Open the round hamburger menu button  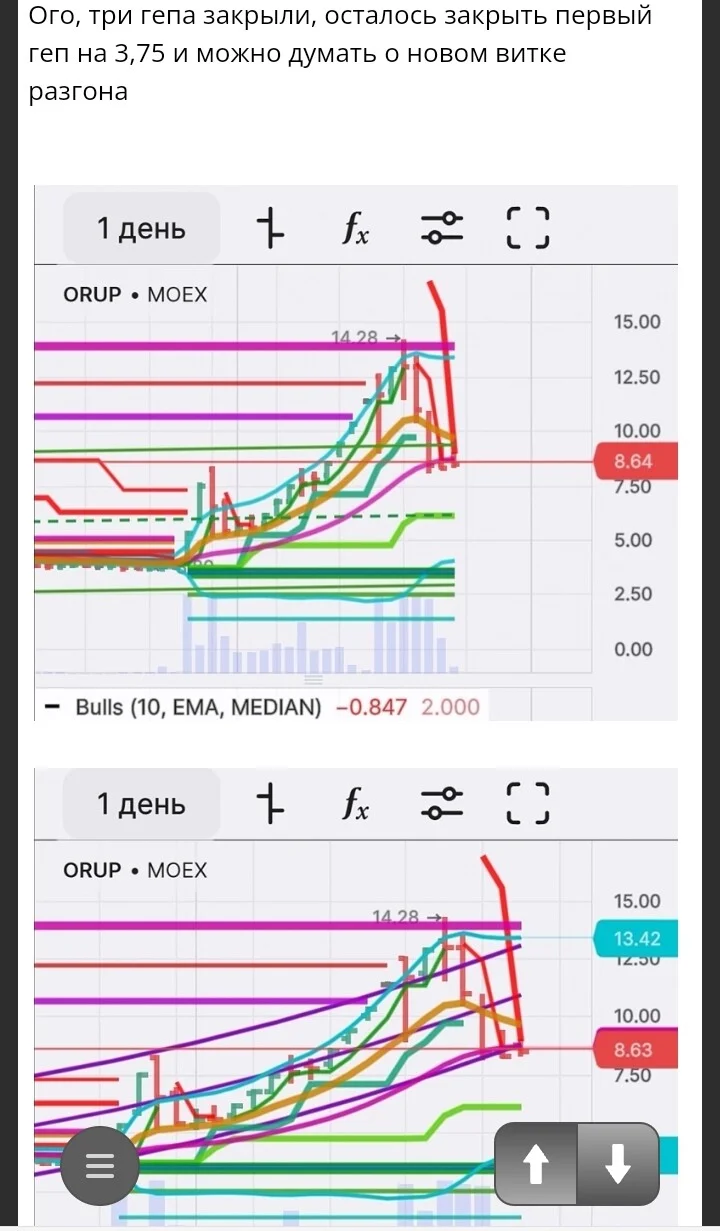pyautogui.click(x=99, y=1166)
